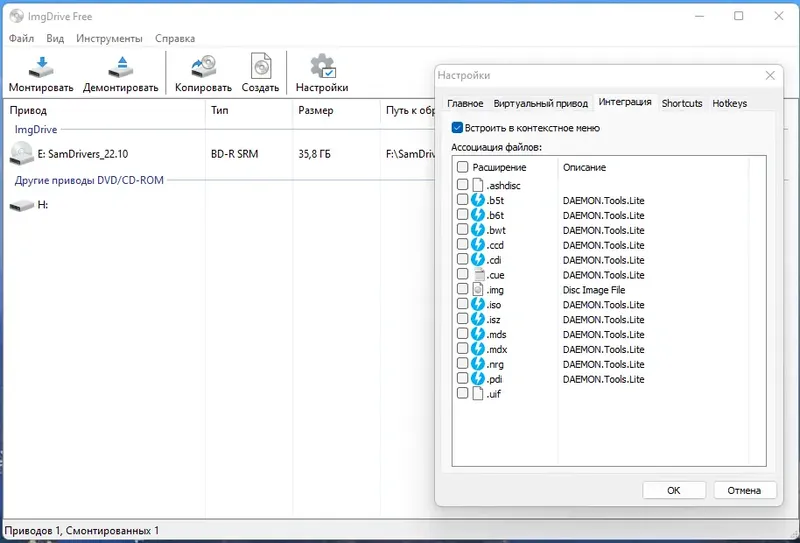Click the status bar text 'Приводов 1, Смонтированных 1'
The width and height of the screenshot is (800, 543).
click(82, 531)
